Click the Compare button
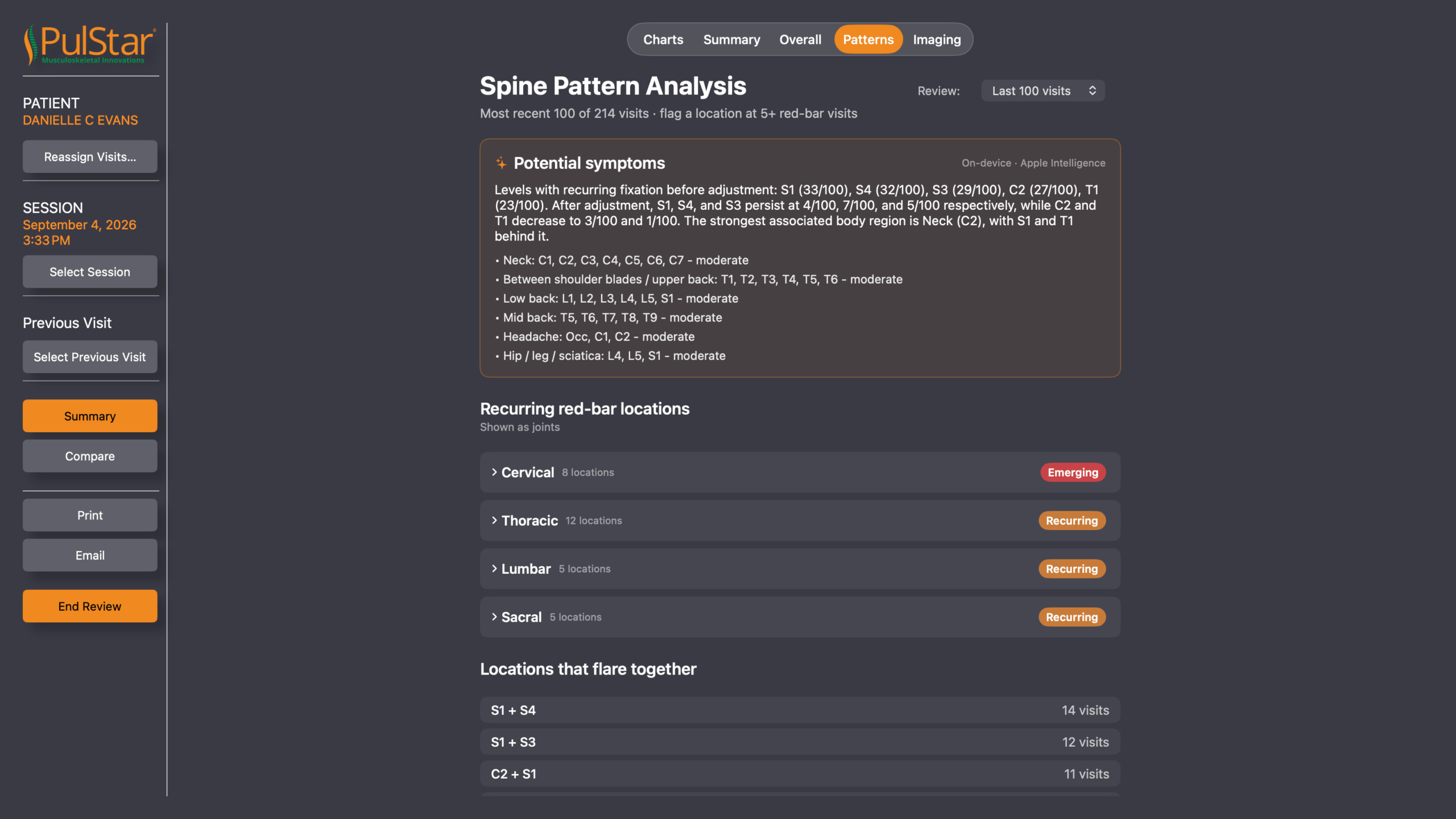This screenshot has width=1456, height=819. point(90,456)
